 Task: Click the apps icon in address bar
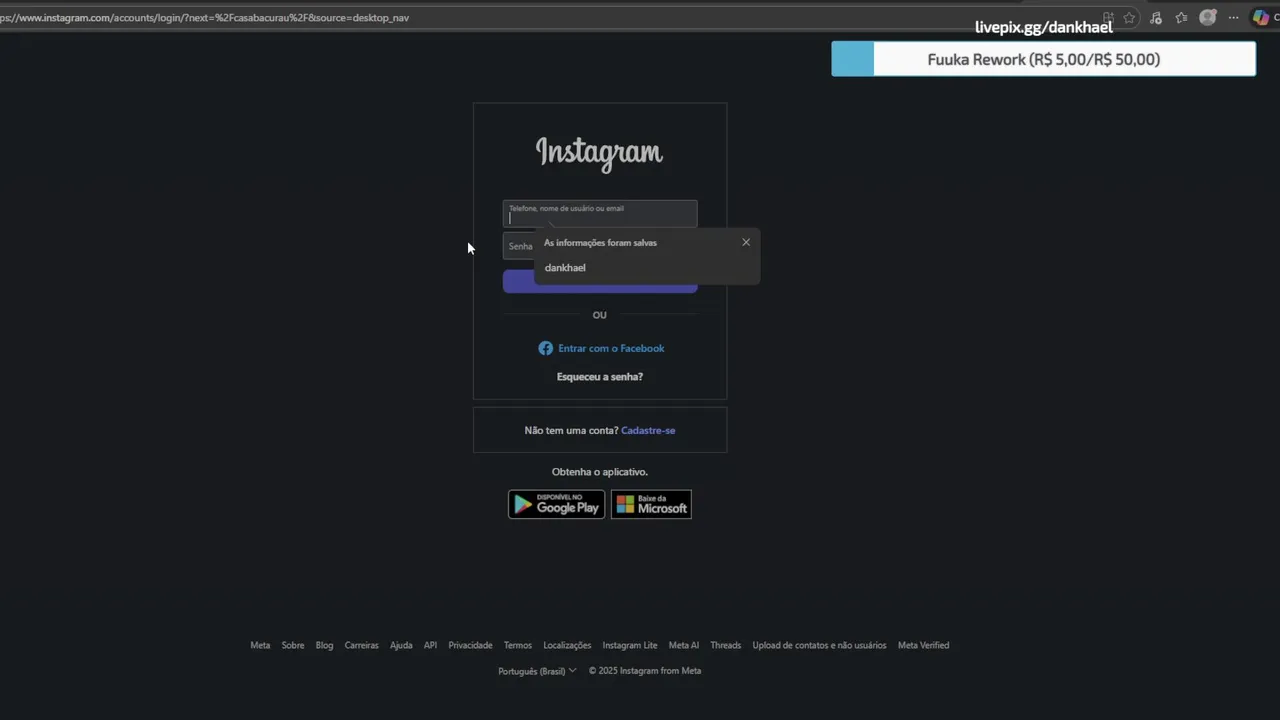tap(1108, 18)
